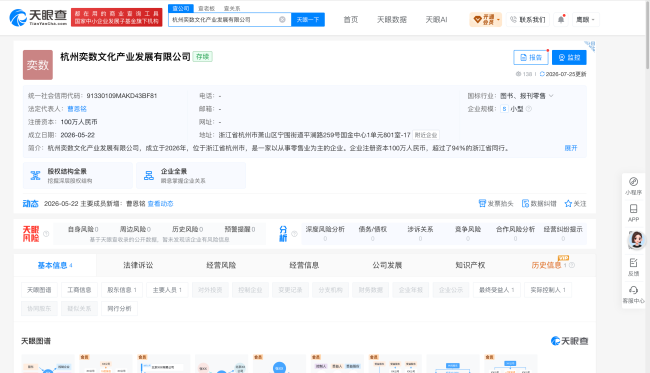Click the 存续 status badge

click(x=202, y=57)
